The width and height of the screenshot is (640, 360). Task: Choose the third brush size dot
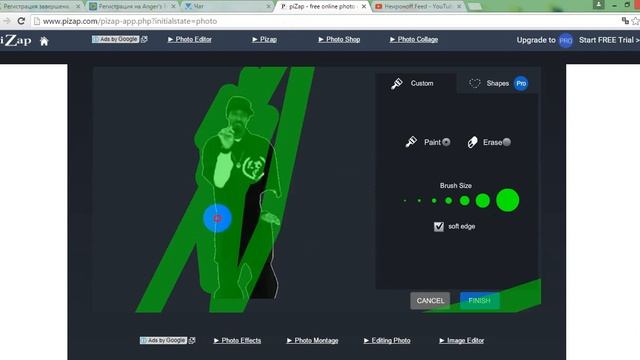coord(434,201)
